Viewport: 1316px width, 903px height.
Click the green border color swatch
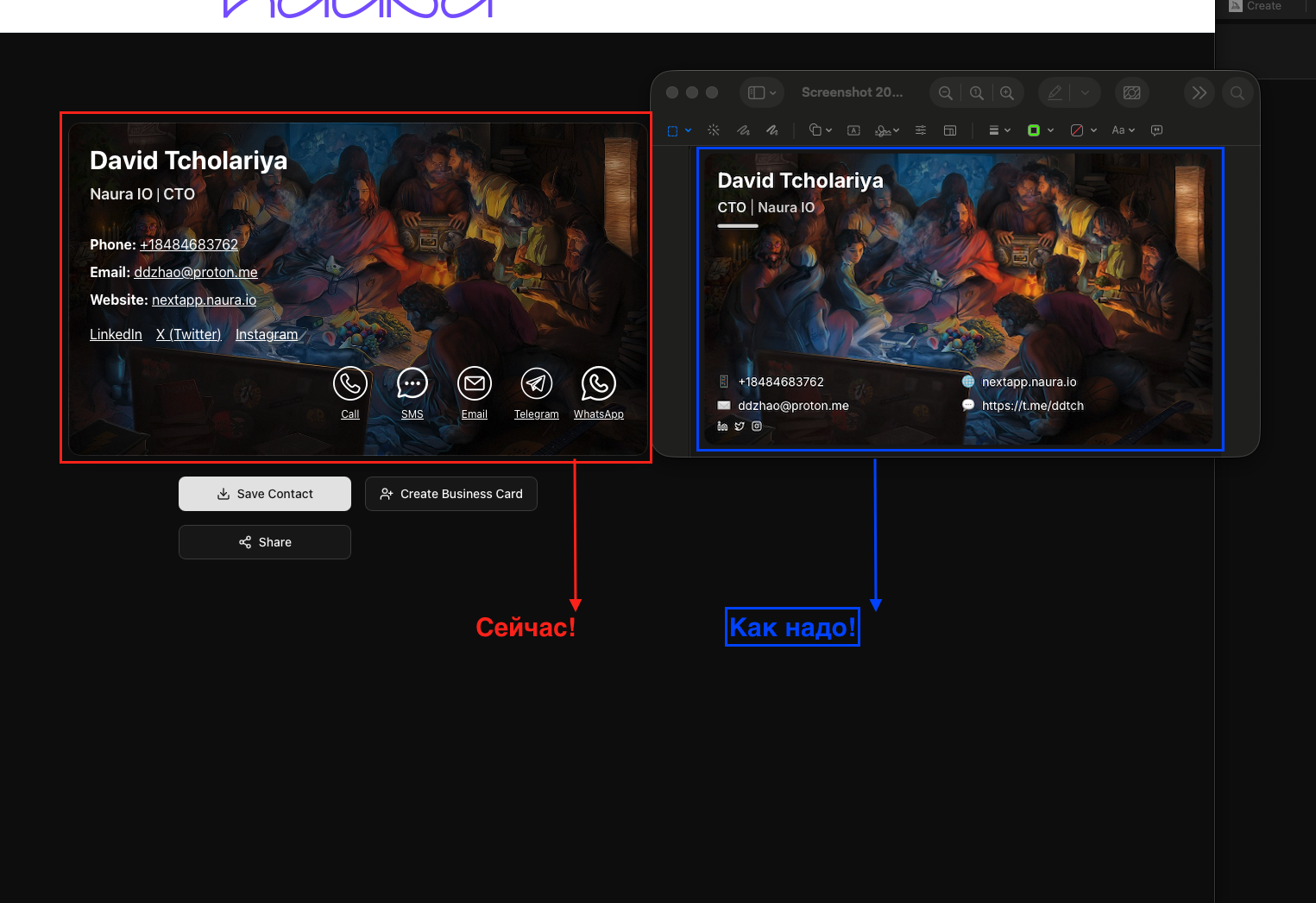pyautogui.click(x=1035, y=129)
